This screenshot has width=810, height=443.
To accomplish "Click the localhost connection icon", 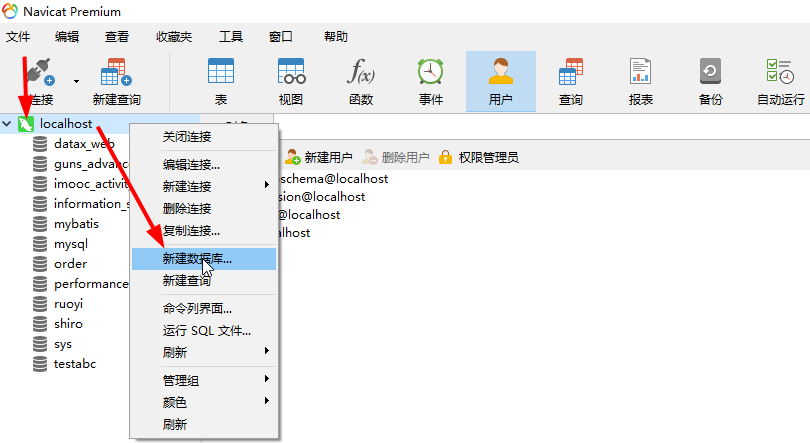I will (26, 124).
